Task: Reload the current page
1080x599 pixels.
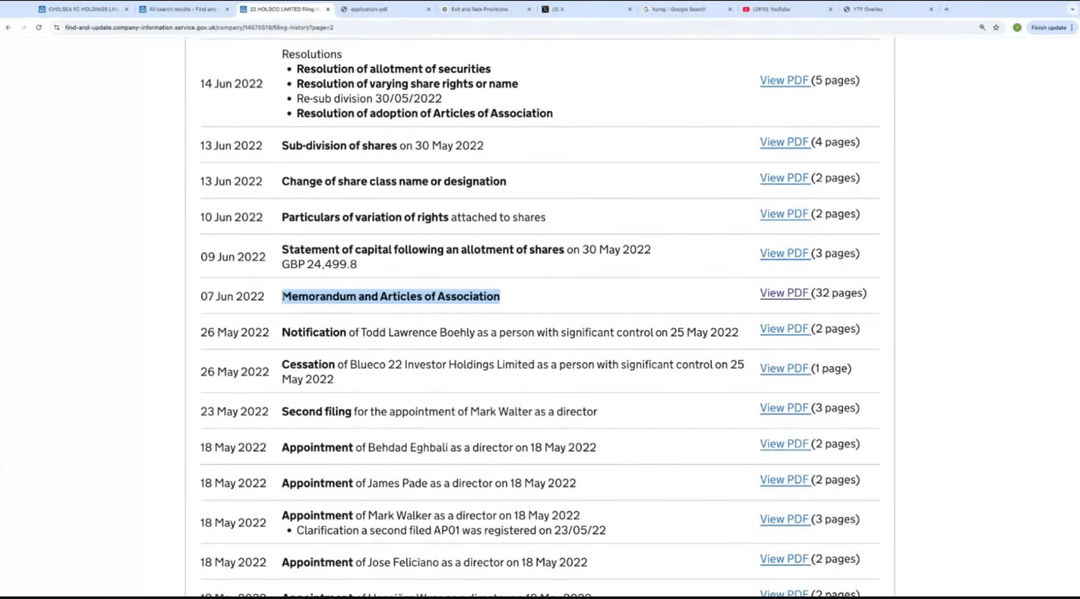Action: pos(39,27)
